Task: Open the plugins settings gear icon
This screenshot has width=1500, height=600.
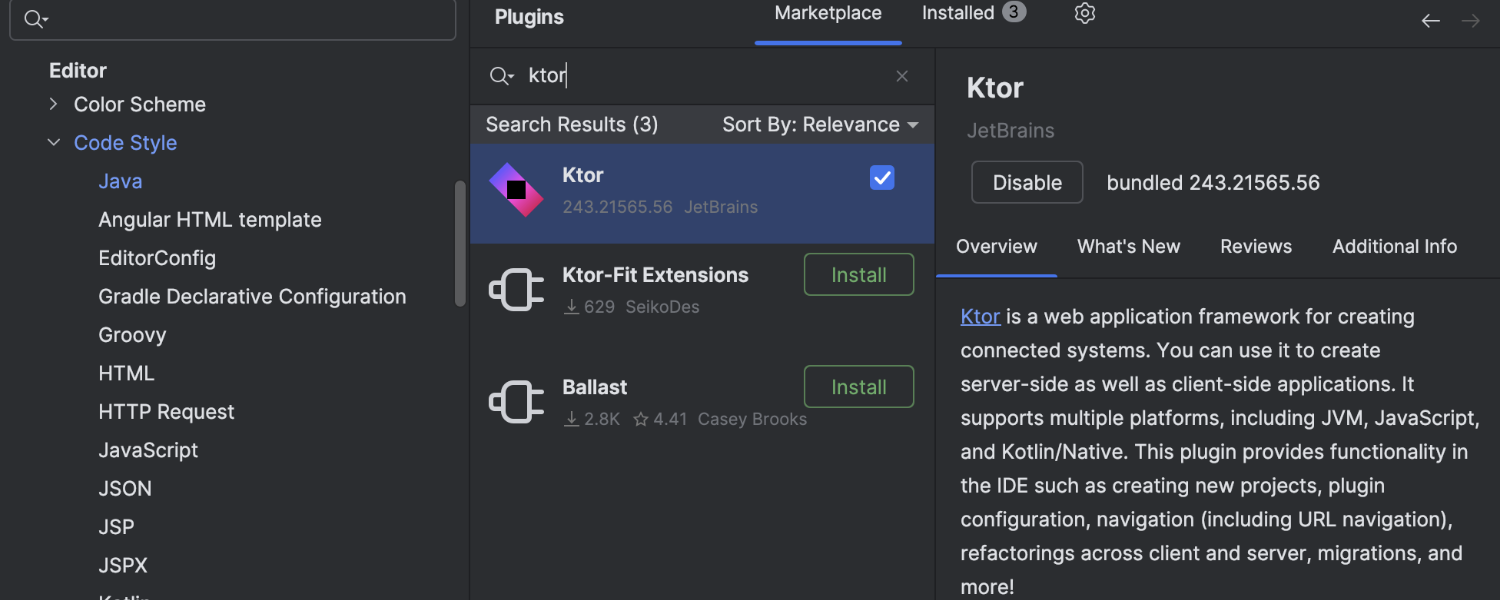Action: tap(1085, 13)
